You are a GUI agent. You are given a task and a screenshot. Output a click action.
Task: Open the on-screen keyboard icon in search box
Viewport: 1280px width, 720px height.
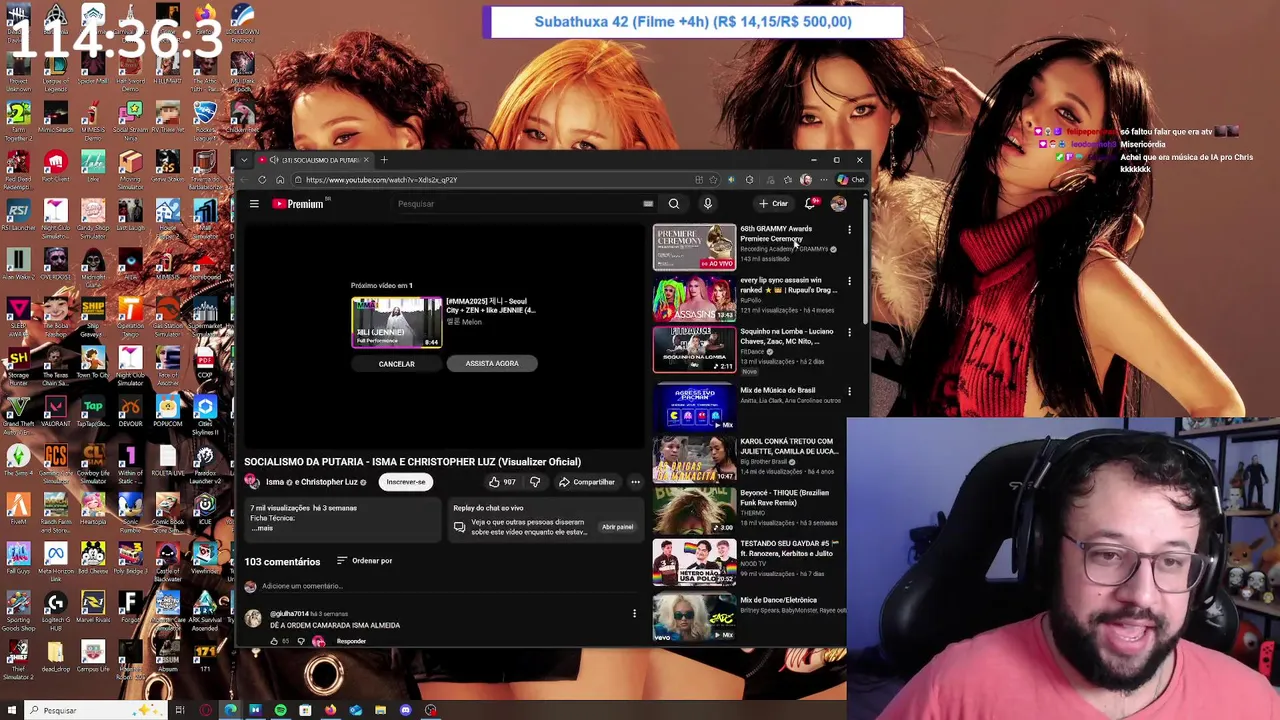coord(648,204)
